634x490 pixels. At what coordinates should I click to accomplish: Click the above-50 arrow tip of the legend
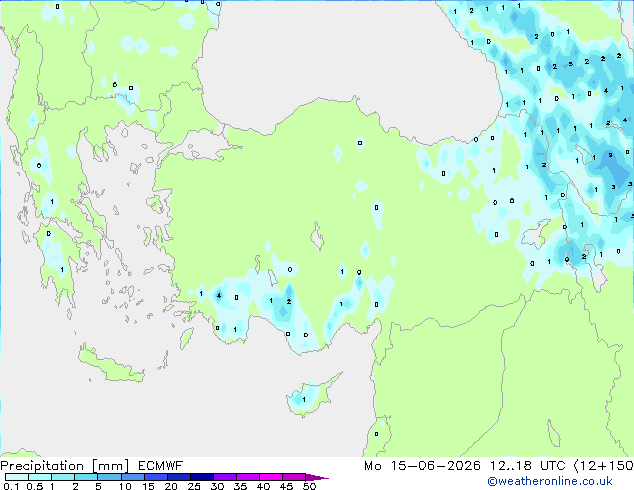(317, 477)
